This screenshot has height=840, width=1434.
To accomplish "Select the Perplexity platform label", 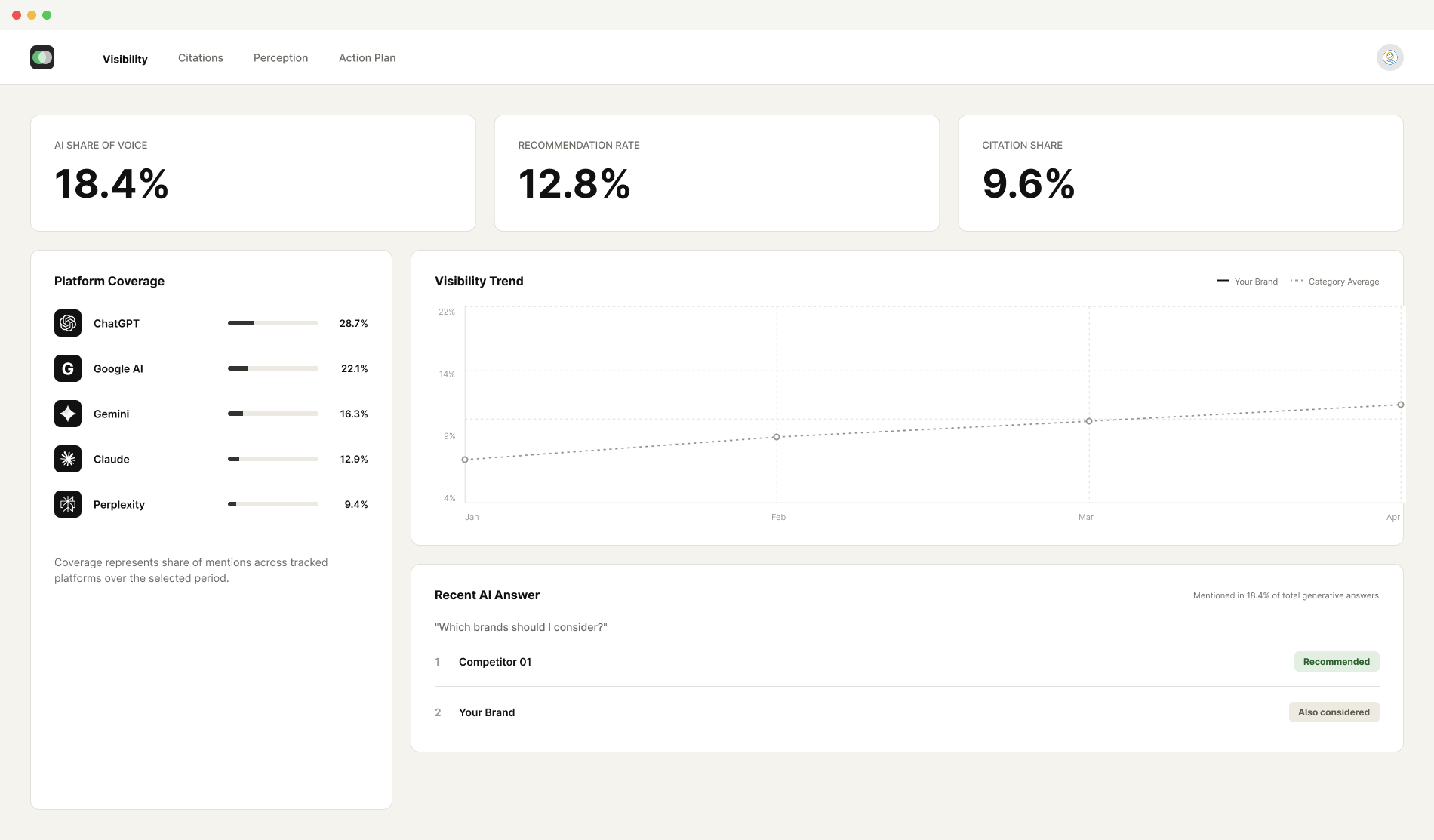I will coord(119,504).
